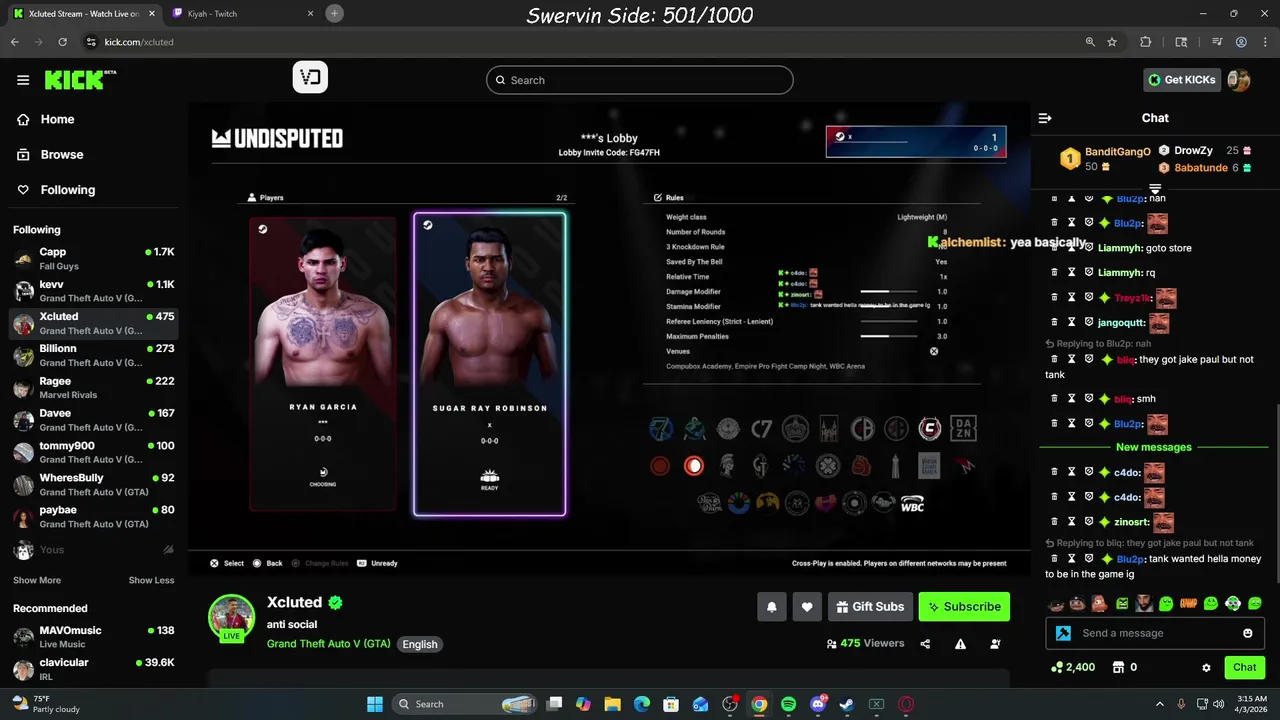
Task: Jump to New messages divider
Action: (1154, 447)
